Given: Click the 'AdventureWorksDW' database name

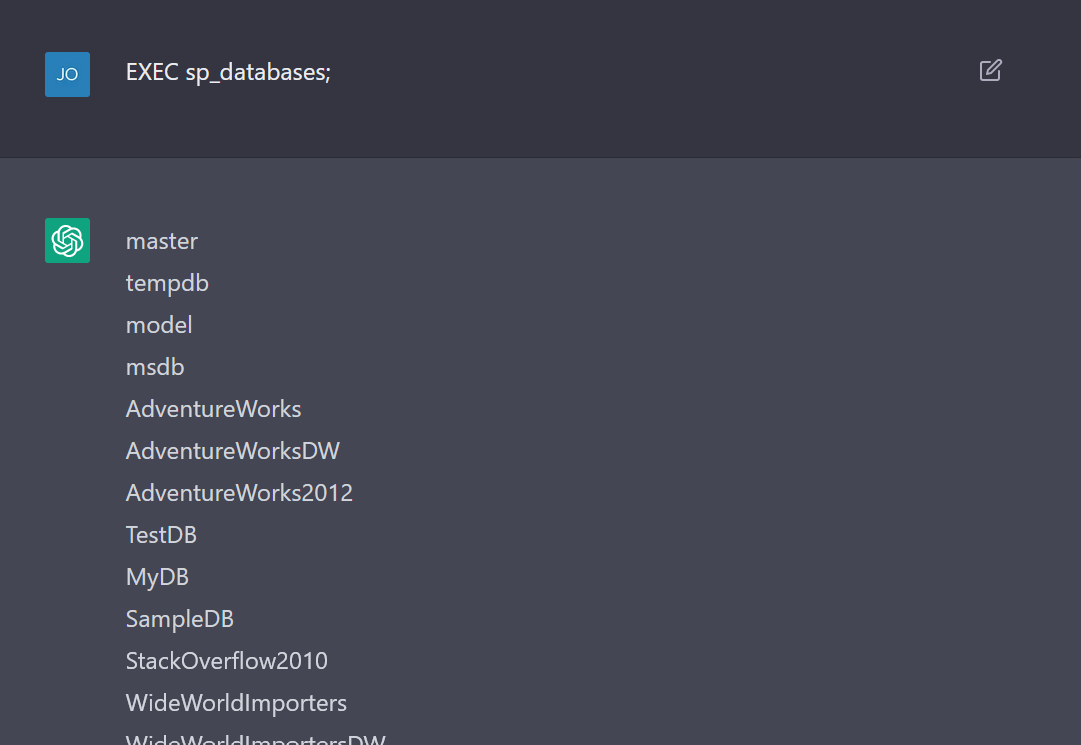Looking at the screenshot, I should 233,451.
